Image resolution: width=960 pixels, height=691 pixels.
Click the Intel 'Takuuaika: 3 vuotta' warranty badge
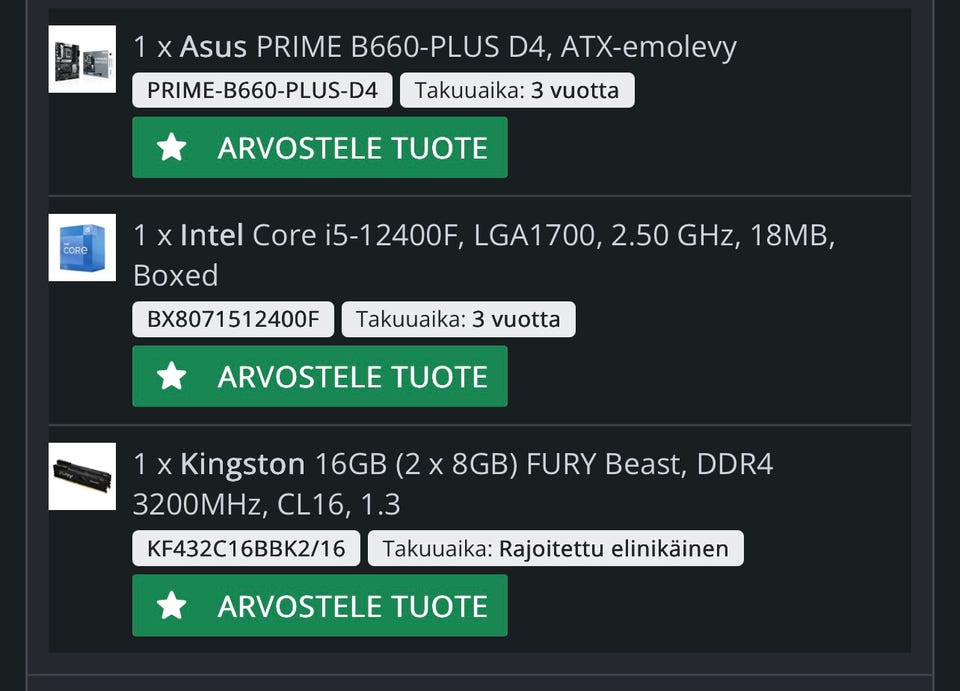(458, 320)
